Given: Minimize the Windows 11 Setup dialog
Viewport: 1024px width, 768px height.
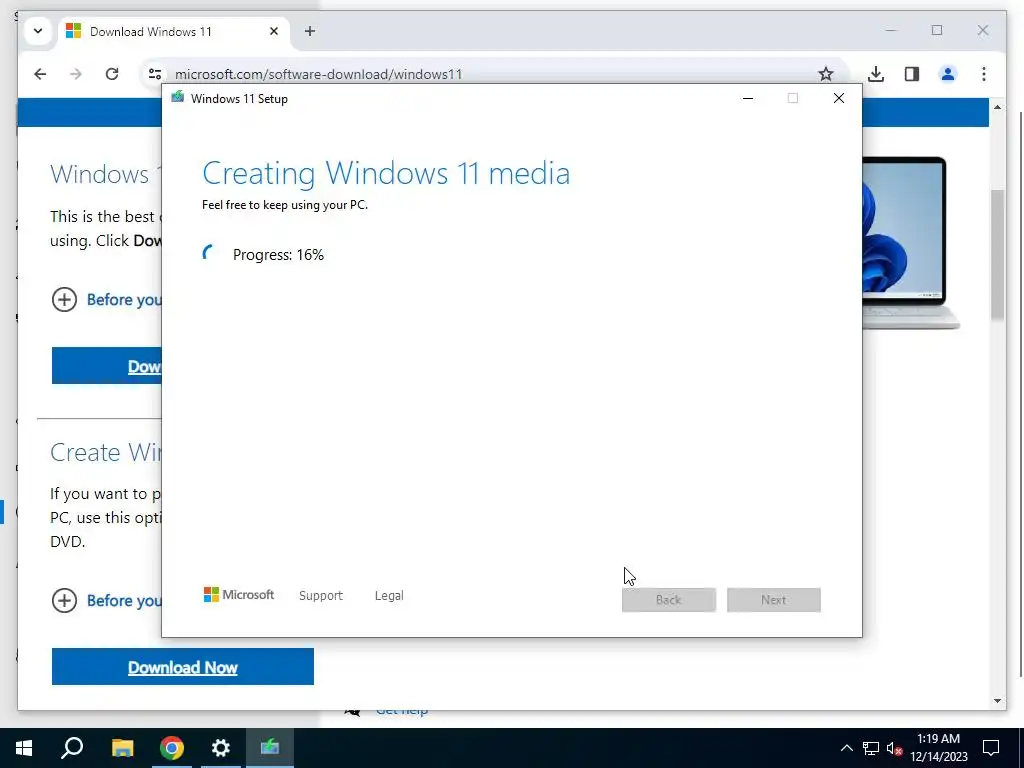Looking at the screenshot, I should [x=748, y=98].
